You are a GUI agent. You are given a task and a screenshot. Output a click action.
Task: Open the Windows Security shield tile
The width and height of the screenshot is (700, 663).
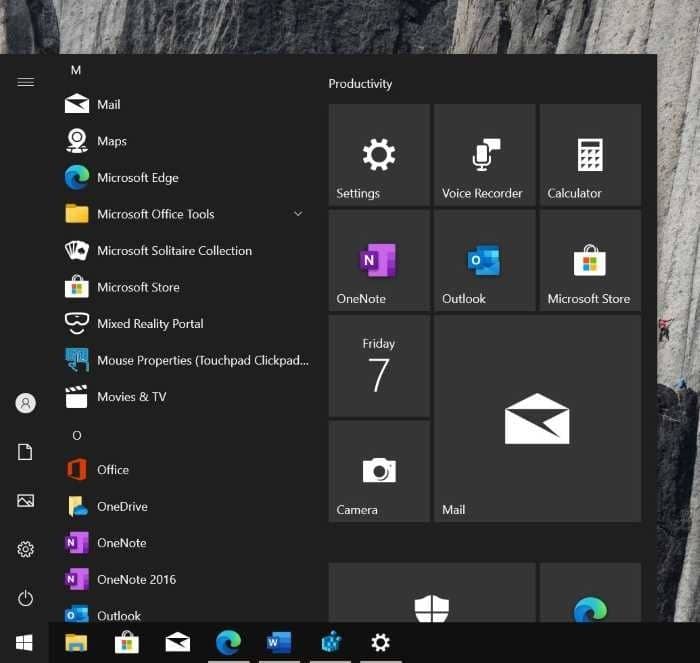(x=432, y=593)
